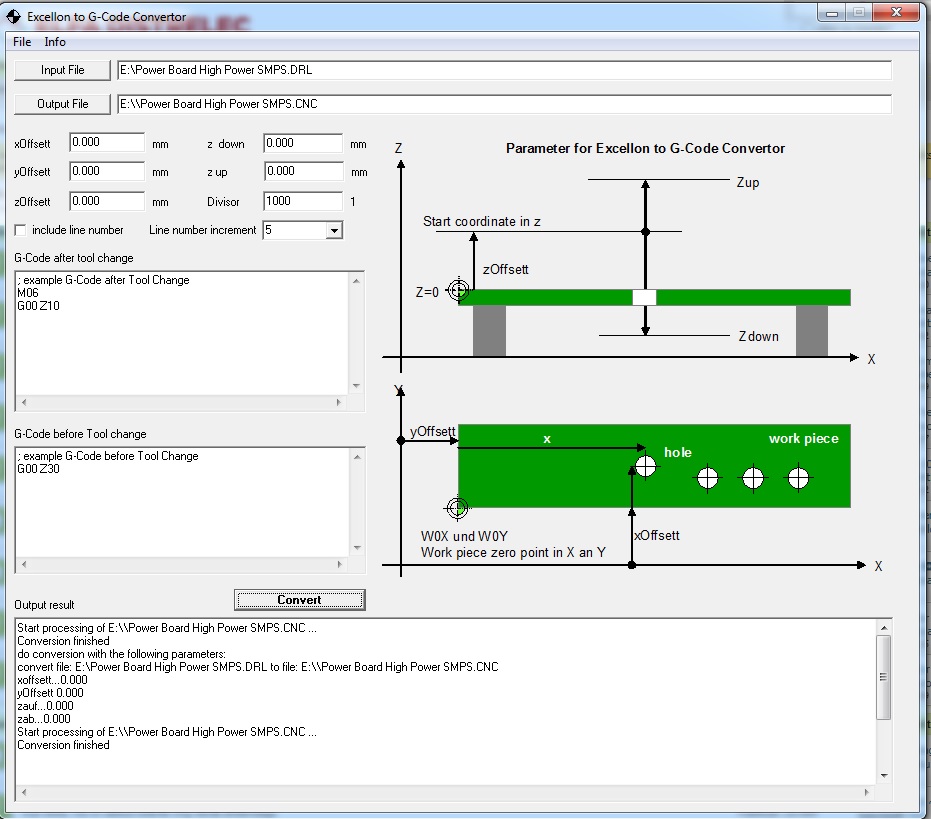Maximize the converter window

(x=858, y=12)
